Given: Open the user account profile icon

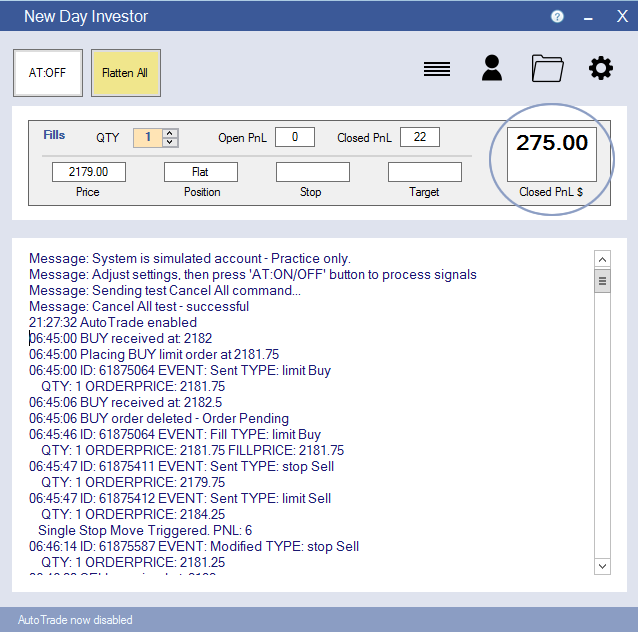Looking at the screenshot, I should [x=491, y=68].
